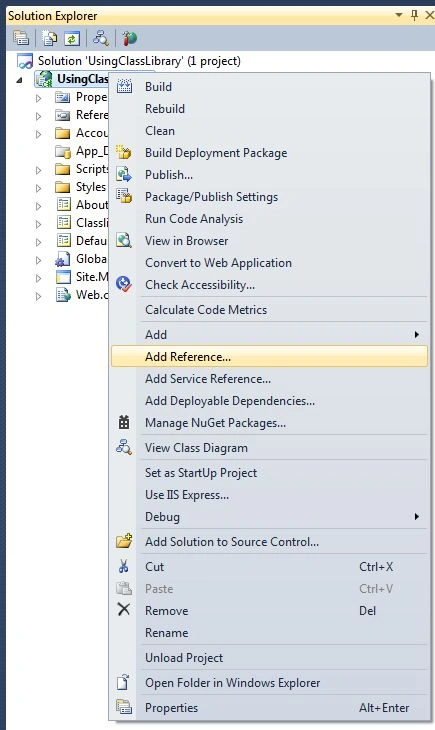Click the Show All Files toolbar icon
Viewport: 435px width, 730px height.
(x=49, y=38)
